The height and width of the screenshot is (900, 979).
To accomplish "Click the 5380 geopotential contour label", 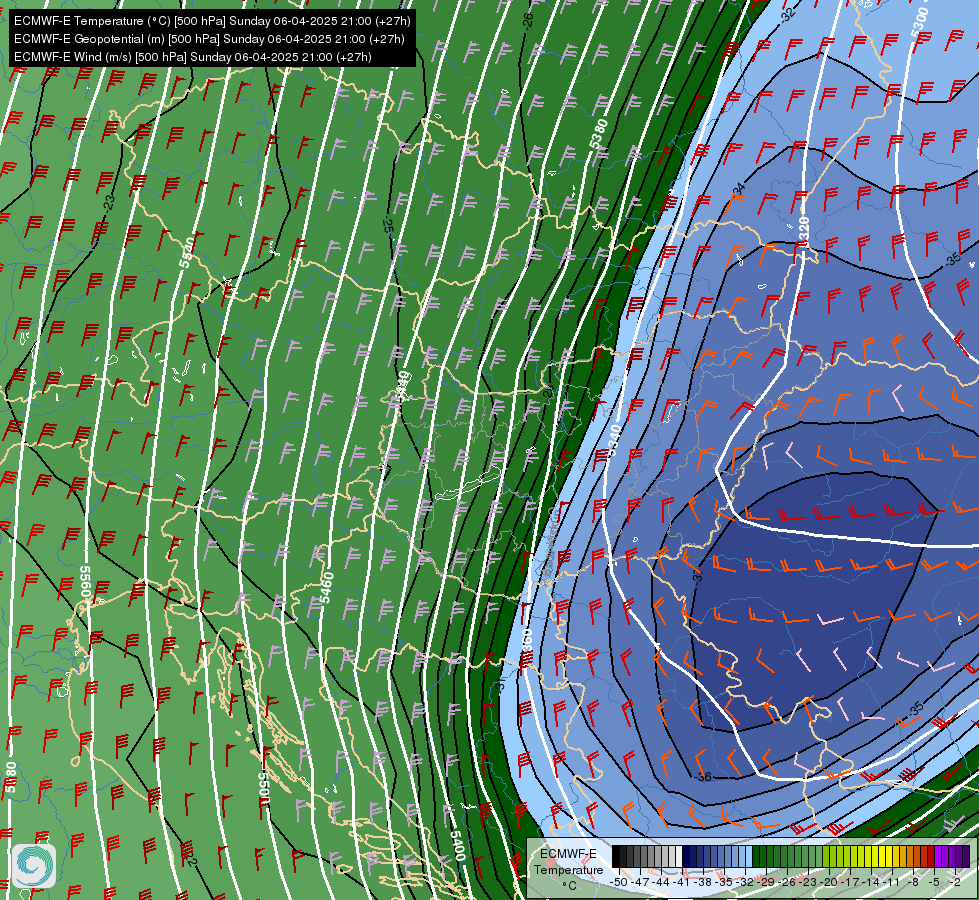I will (x=598, y=134).
